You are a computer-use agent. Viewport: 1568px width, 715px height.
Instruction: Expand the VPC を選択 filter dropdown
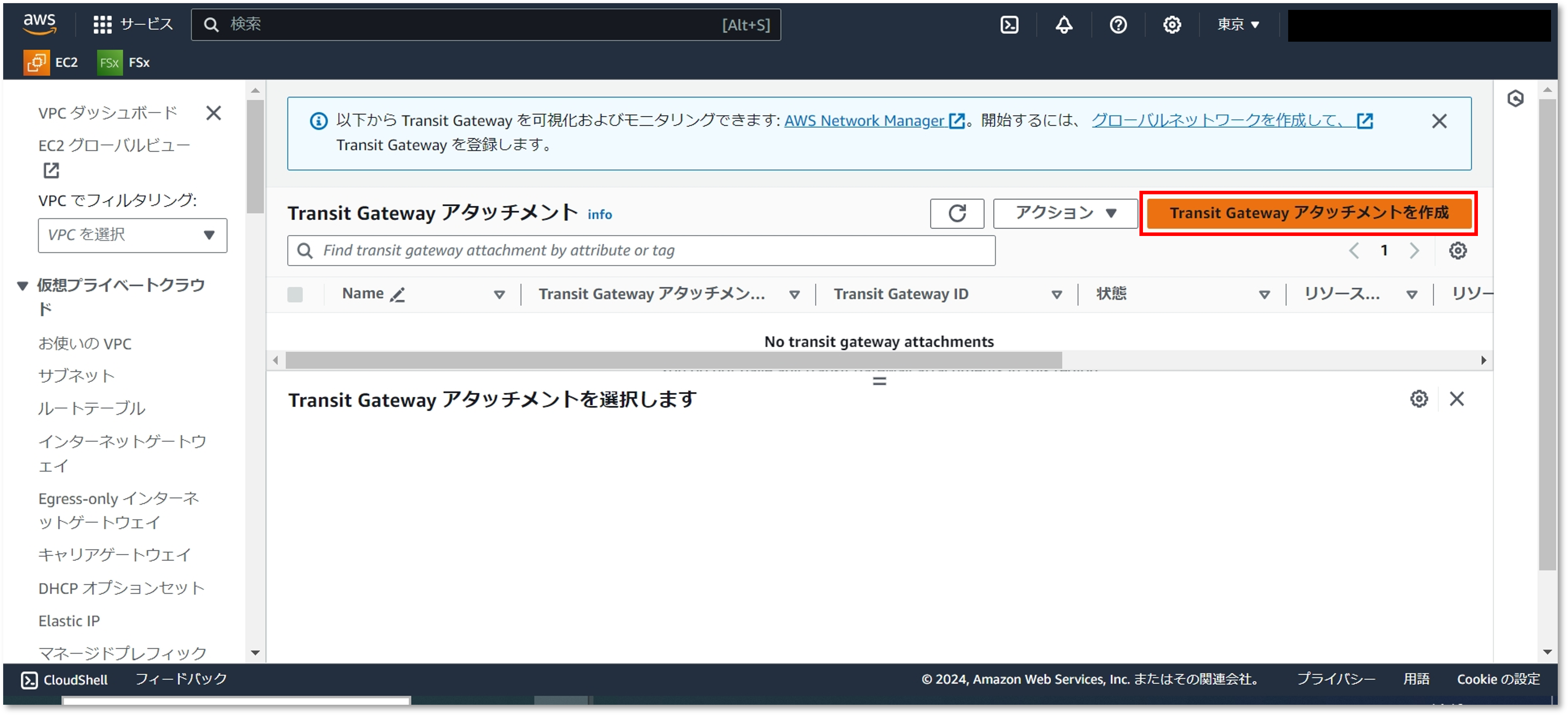132,236
